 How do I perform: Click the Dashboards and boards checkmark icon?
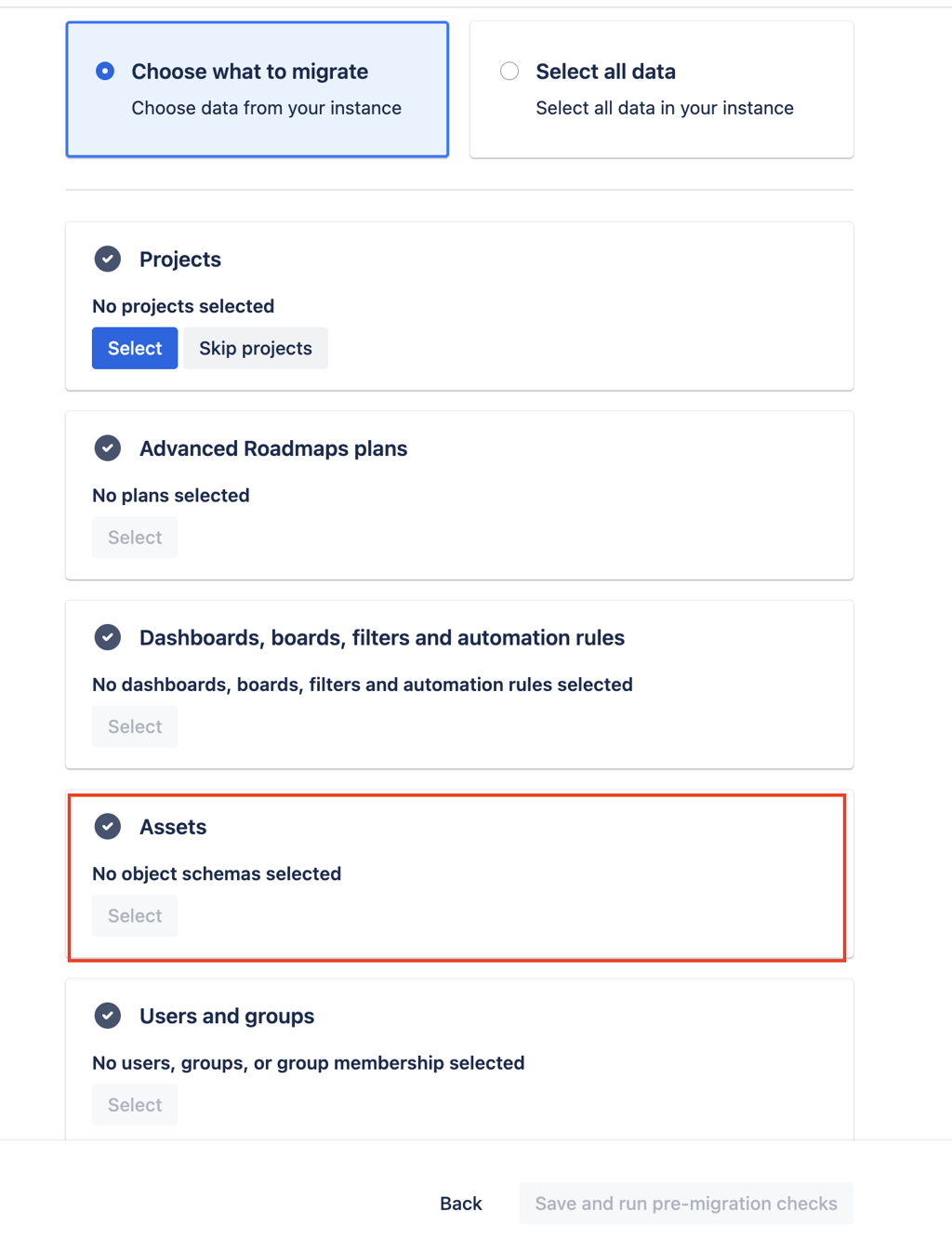pos(108,637)
